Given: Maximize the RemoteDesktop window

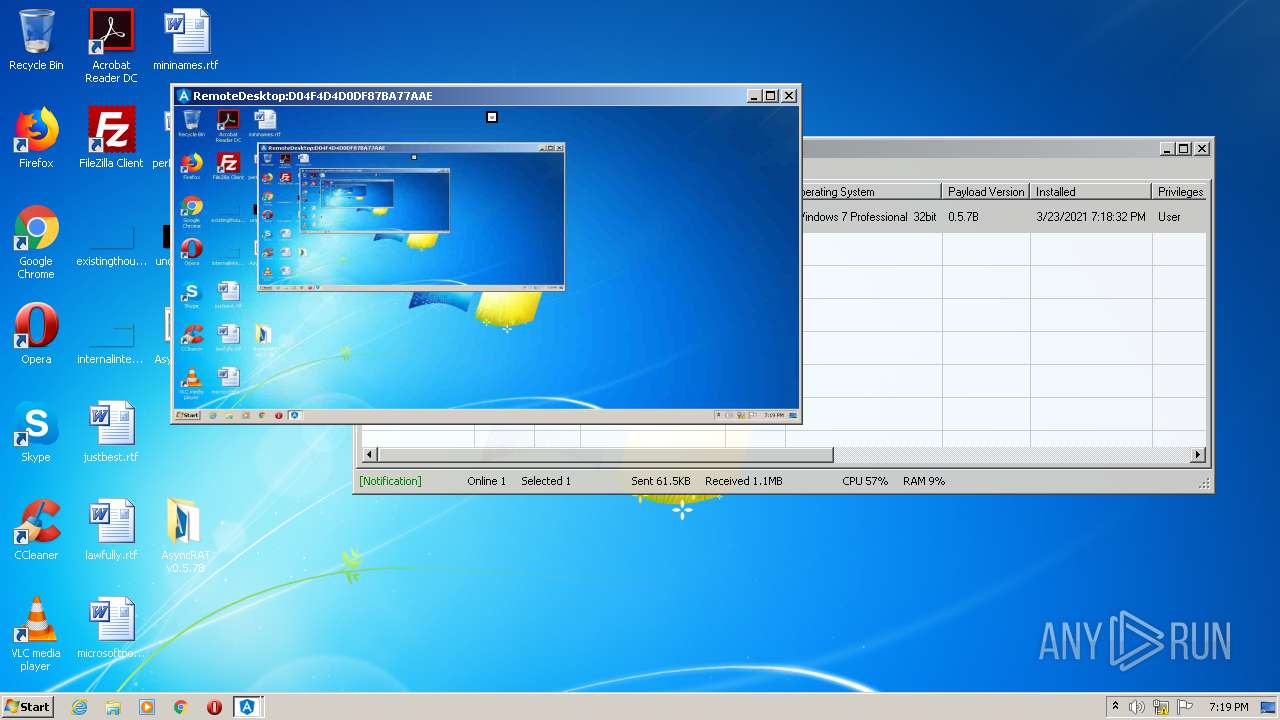Looking at the screenshot, I should click(x=770, y=96).
